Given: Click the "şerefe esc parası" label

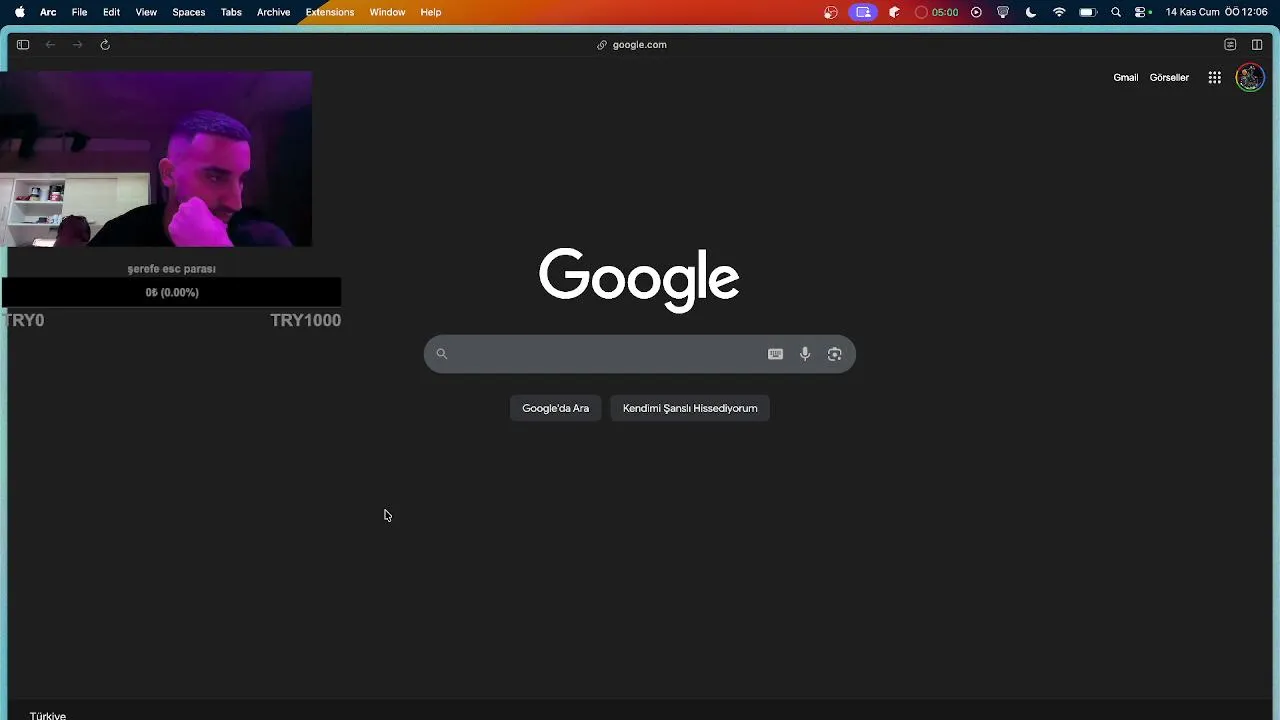Looking at the screenshot, I should click(171, 269).
